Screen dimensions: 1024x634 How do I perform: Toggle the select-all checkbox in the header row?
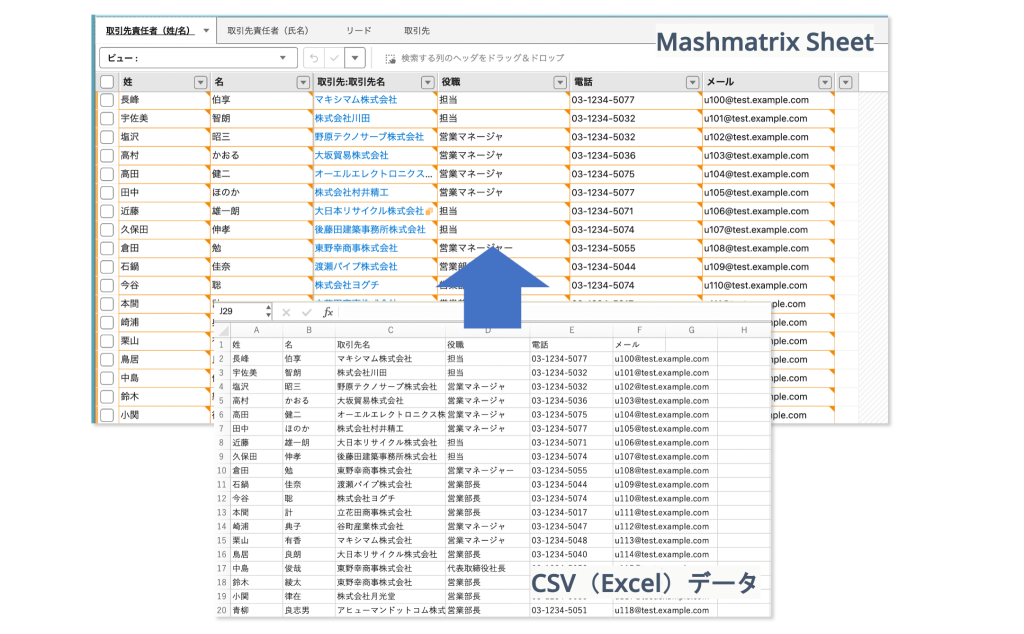tap(107, 82)
